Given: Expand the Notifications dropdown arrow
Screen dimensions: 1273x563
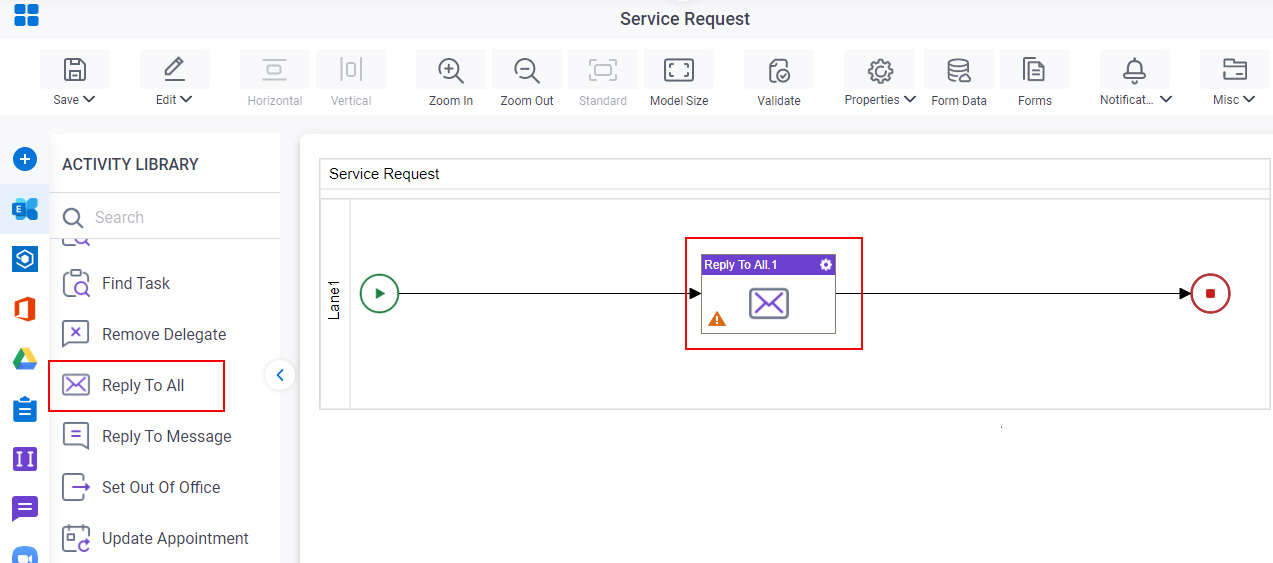Looking at the screenshot, I should (1166, 99).
